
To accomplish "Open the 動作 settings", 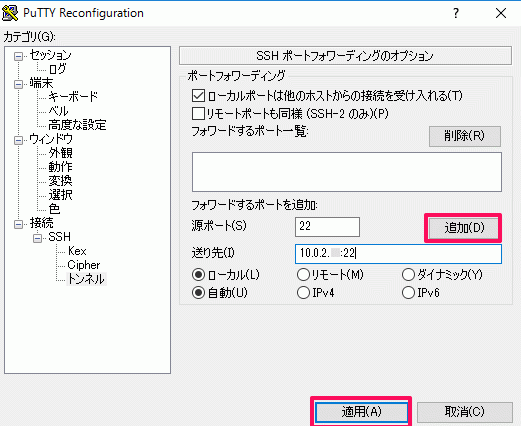I will pyautogui.click(x=60, y=167).
